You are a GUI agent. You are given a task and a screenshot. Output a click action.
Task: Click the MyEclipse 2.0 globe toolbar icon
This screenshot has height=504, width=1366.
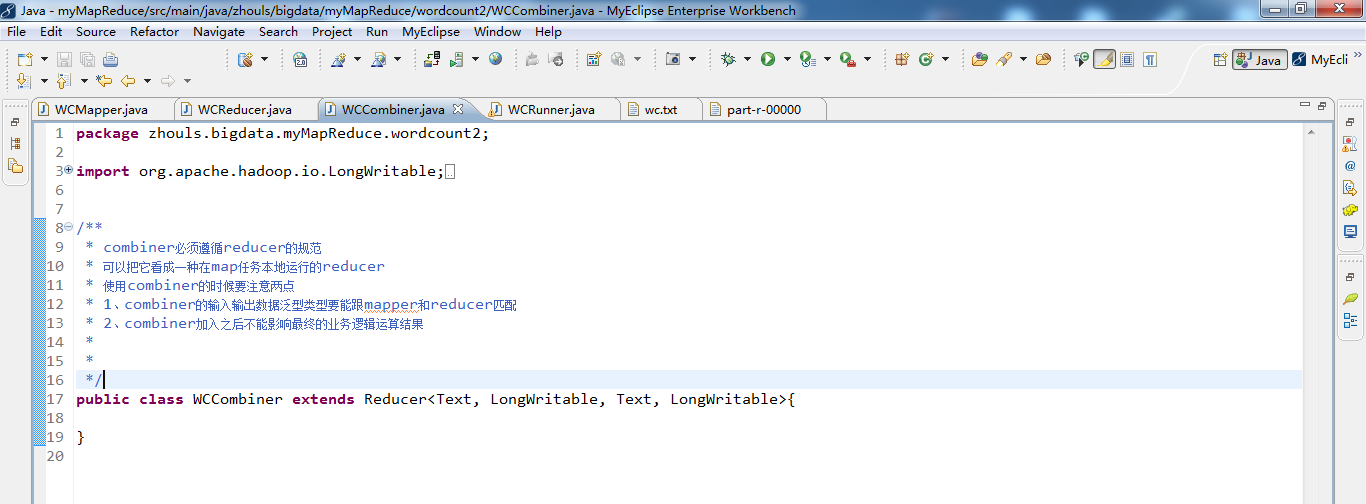(x=300, y=60)
